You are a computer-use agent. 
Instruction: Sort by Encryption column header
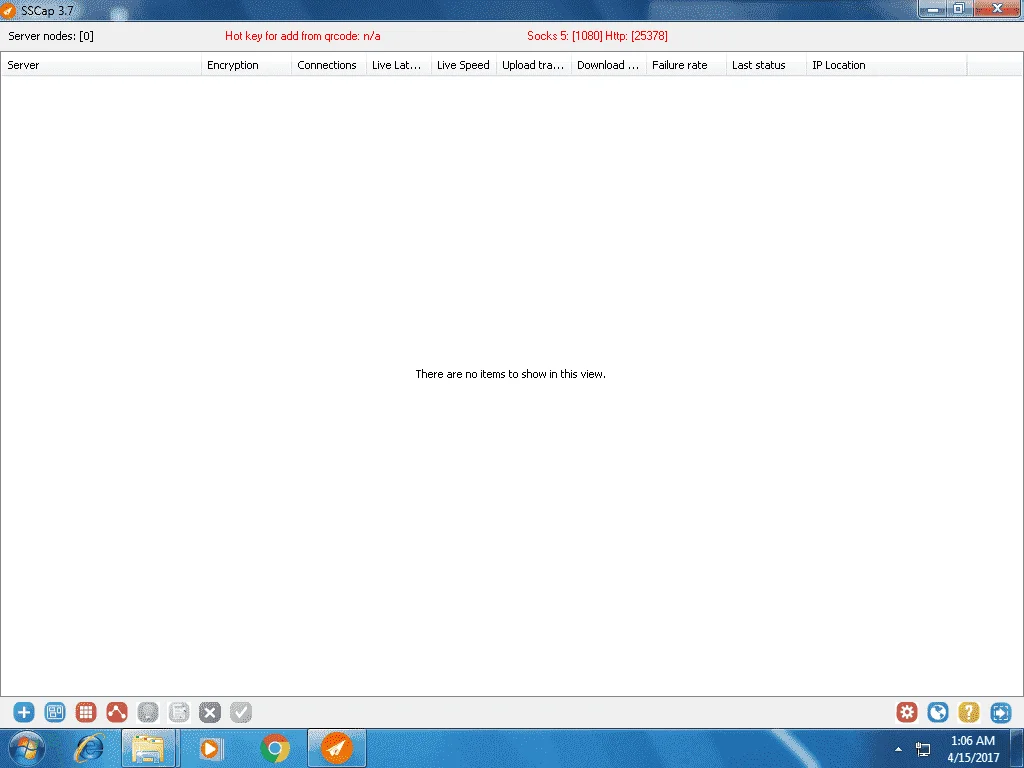tap(246, 65)
